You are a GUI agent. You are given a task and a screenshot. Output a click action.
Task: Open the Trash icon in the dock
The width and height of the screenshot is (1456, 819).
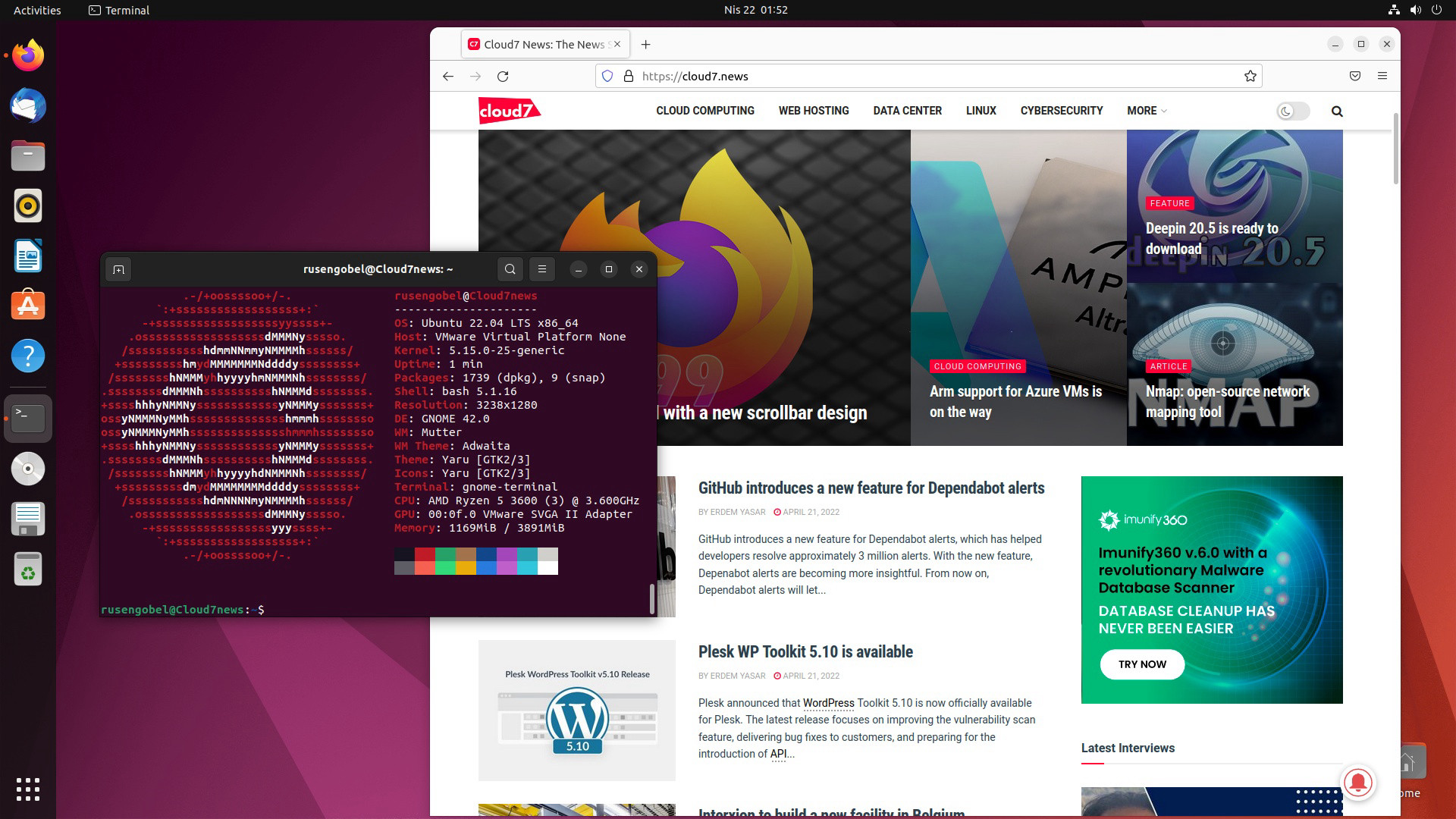pos(28,569)
